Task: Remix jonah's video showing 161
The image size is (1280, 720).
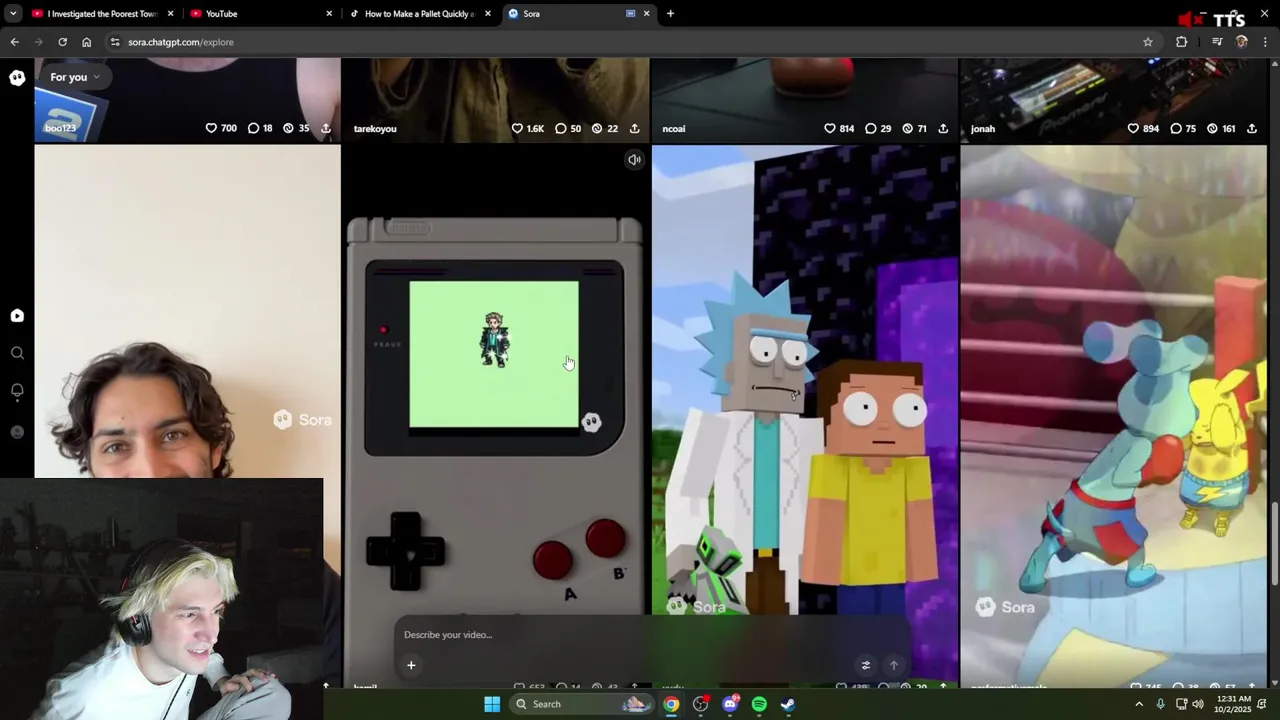Action: point(1221,128)
